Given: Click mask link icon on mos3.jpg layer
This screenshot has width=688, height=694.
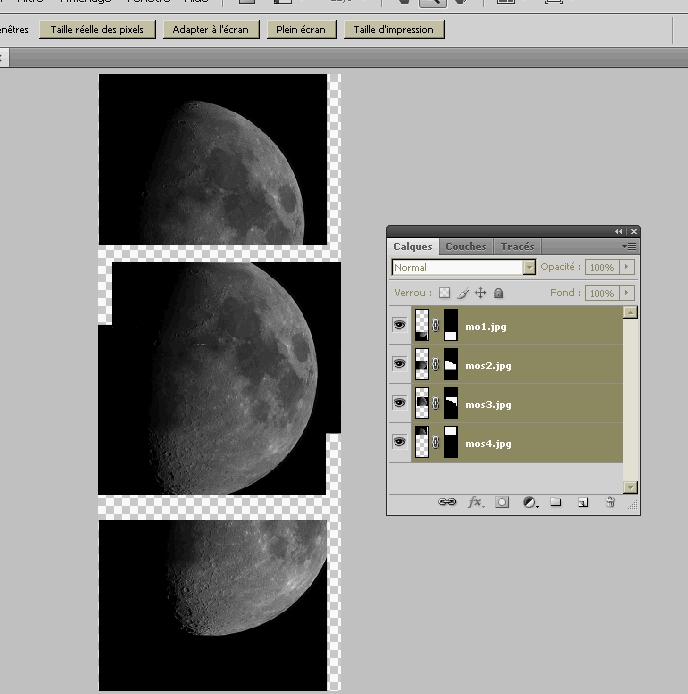Looking at the screenshot, I should [x=436, y=403].
